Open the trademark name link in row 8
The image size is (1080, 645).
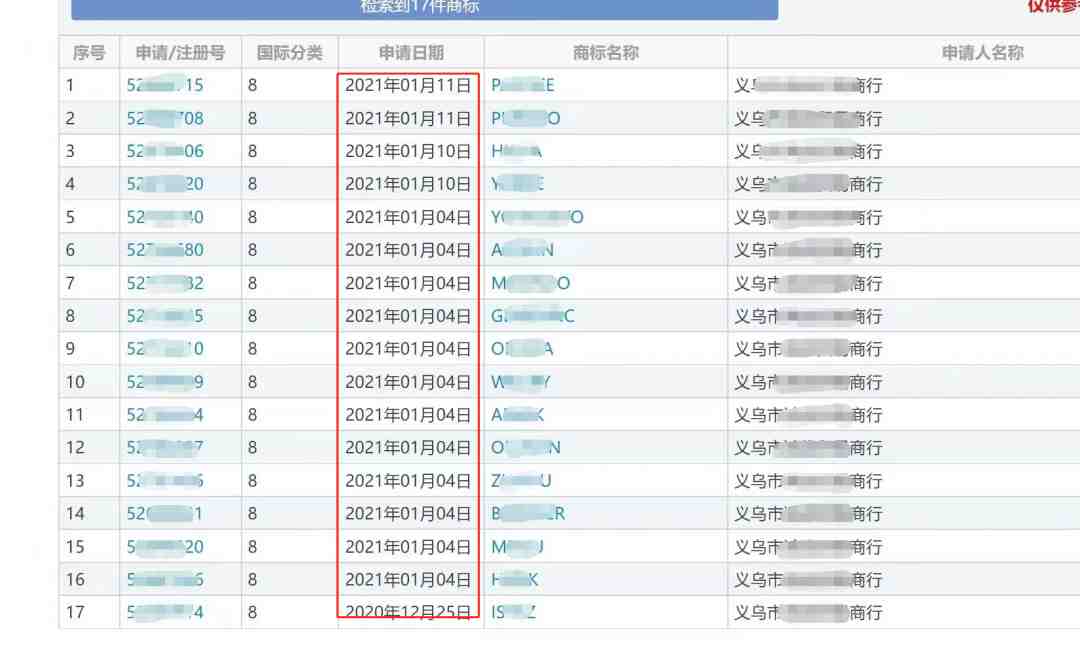532,316
